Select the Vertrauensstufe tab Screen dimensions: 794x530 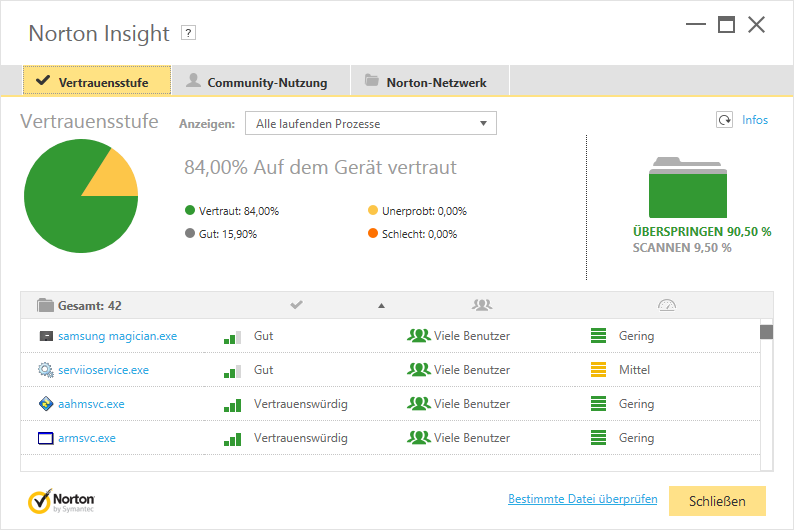97,80
